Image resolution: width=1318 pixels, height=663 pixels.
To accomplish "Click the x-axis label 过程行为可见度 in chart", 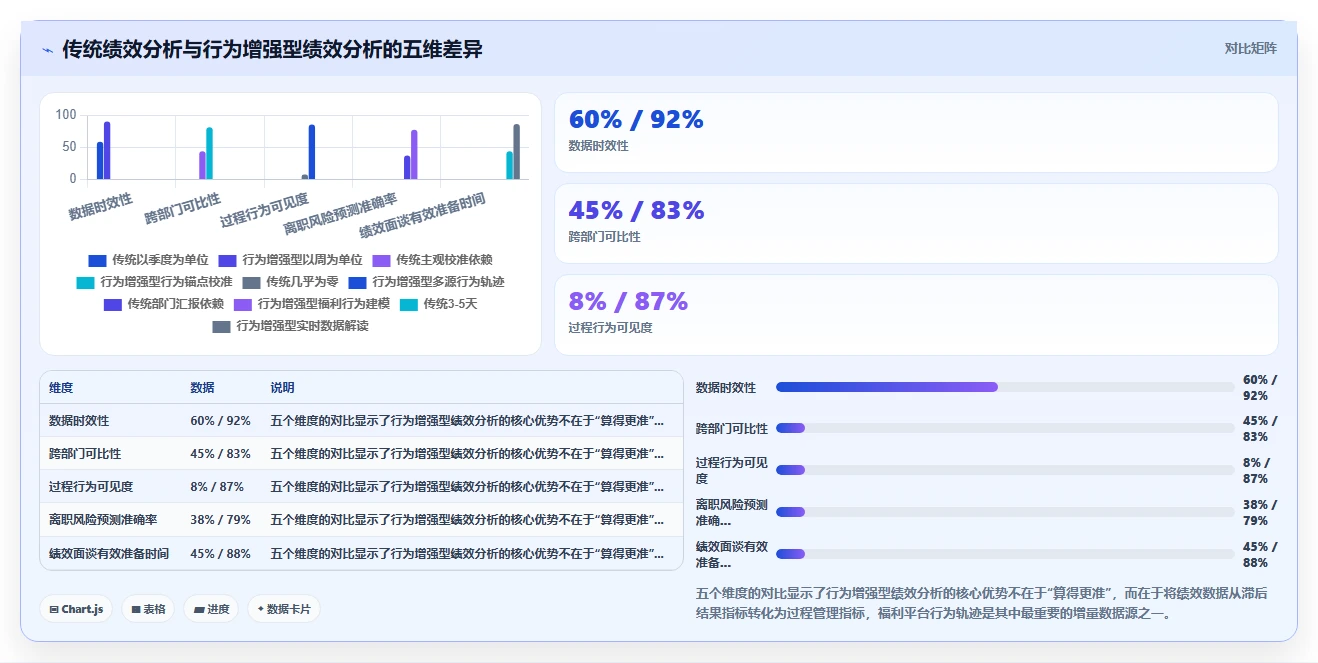I will [265, 210].
